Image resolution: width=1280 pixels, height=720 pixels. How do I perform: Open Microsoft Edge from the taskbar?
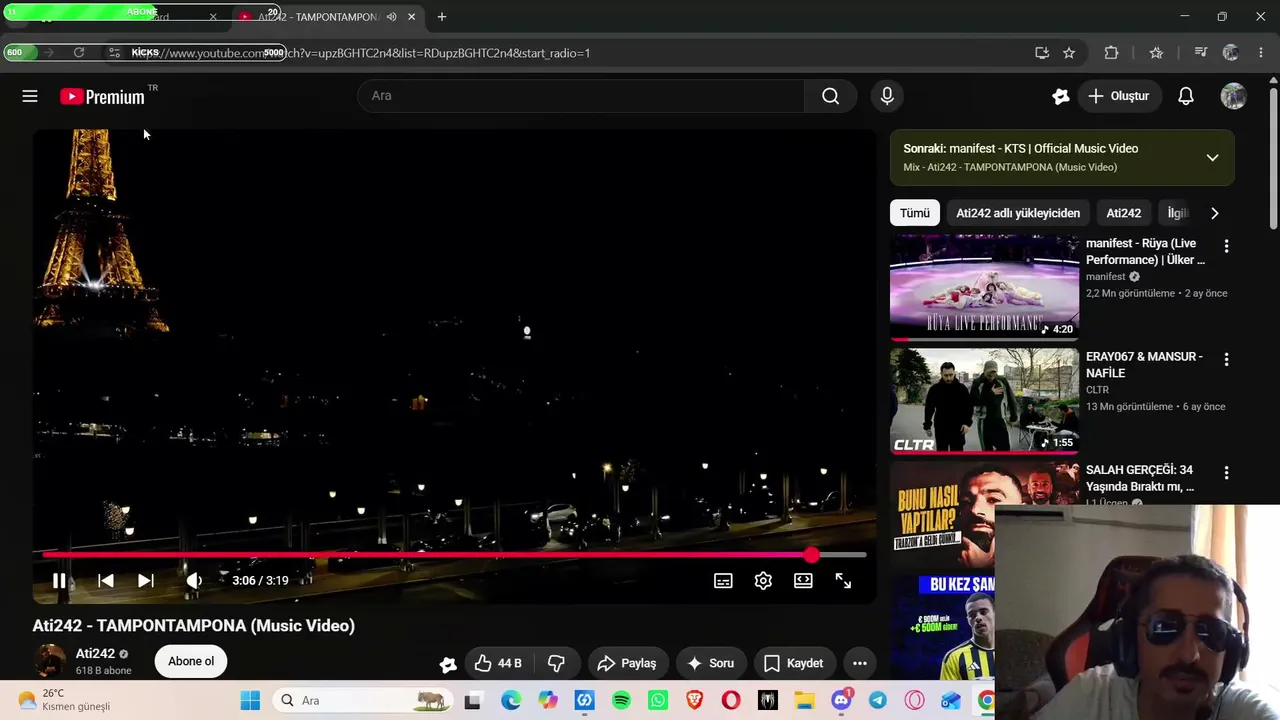511,700
